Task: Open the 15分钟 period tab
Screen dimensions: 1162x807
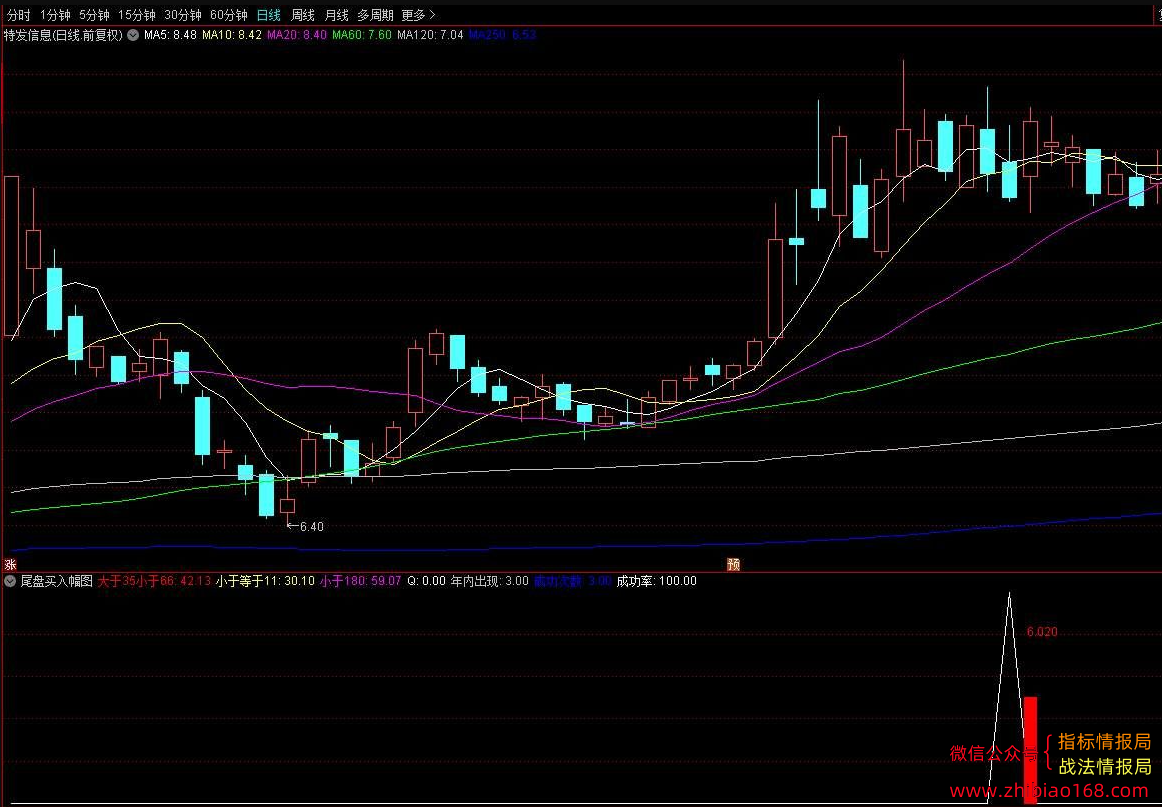Action: pyautogui.click(x=137, y=15)
